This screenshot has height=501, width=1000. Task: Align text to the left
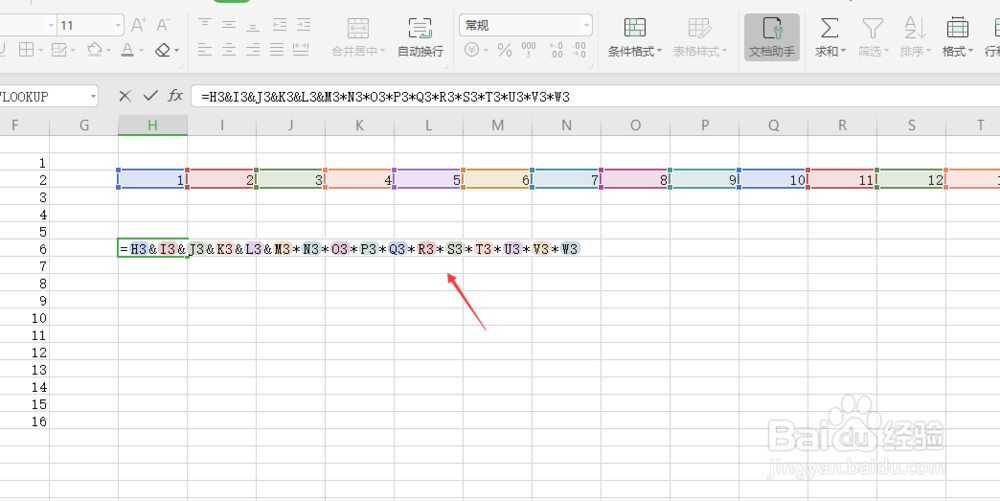pyautogui.click(x=205, y=49)
